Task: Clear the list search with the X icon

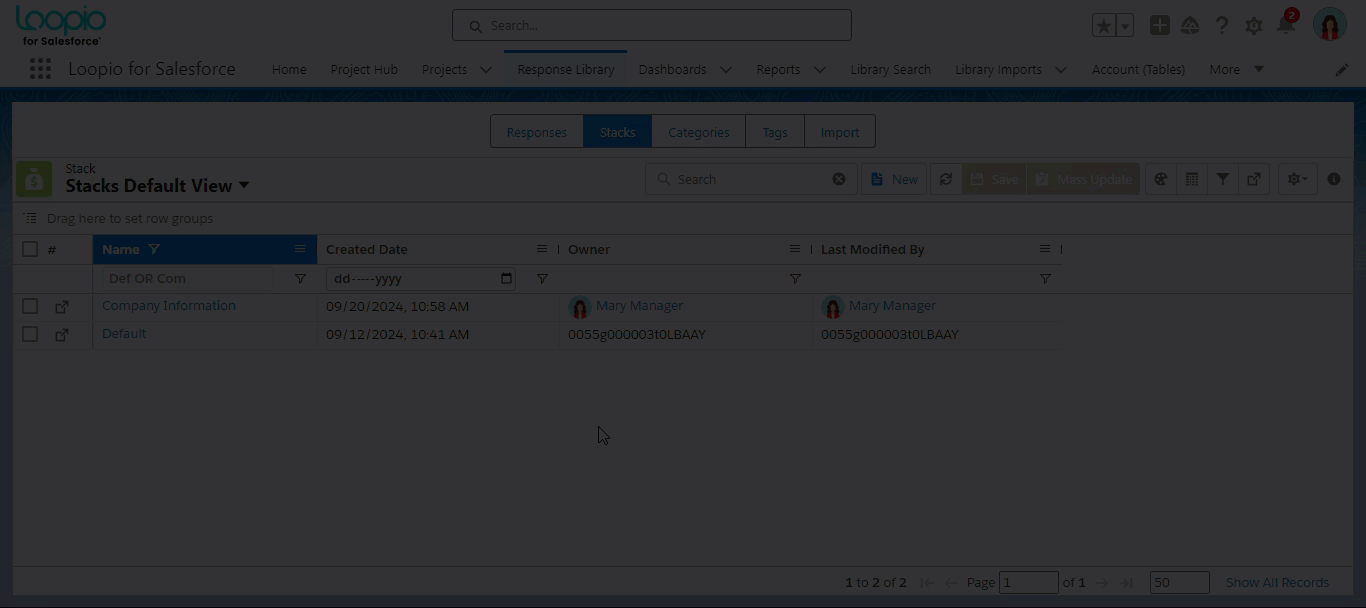Action: [x=839, y=179]
